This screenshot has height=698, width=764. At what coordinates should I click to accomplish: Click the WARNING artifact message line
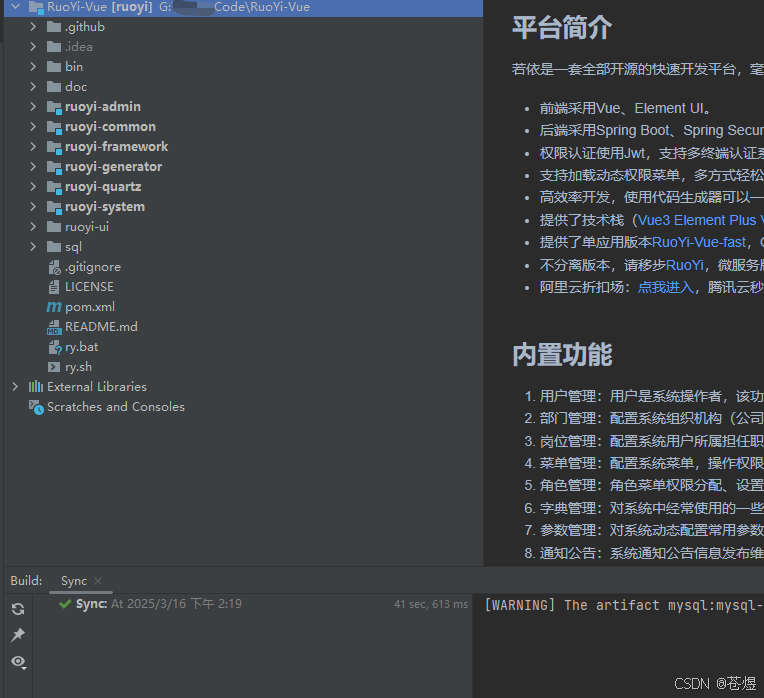tap(624, 605)
